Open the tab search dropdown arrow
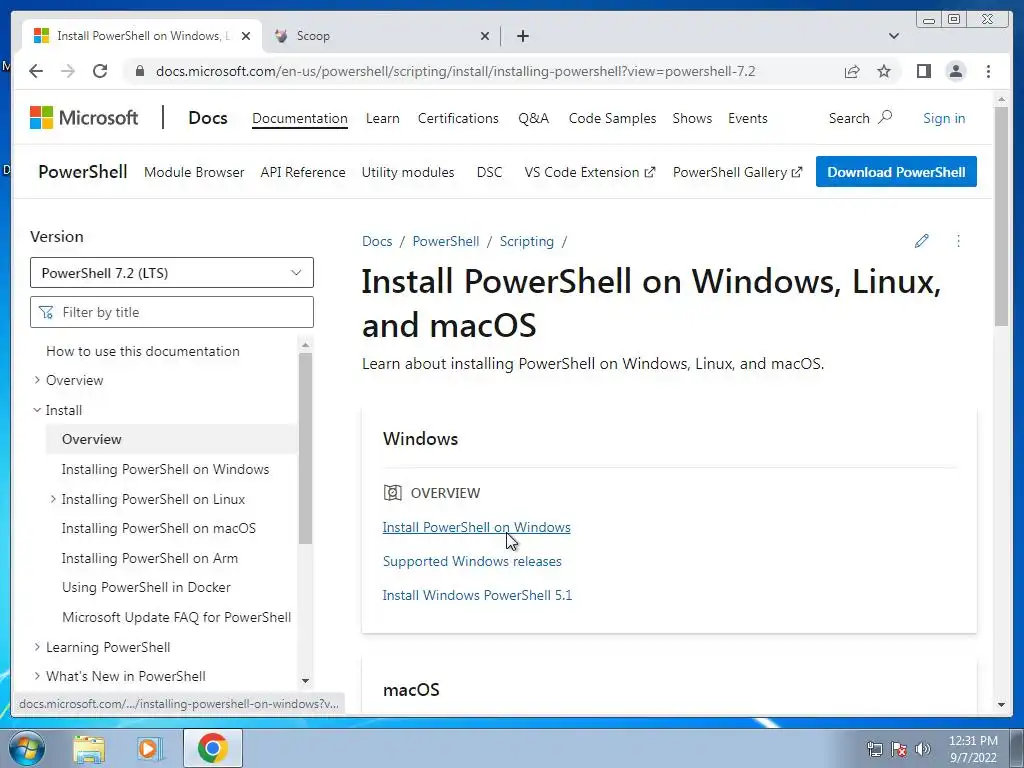The width and height of the screenshot is (1024, 768). pyautogui.click(x=894, y=36)
